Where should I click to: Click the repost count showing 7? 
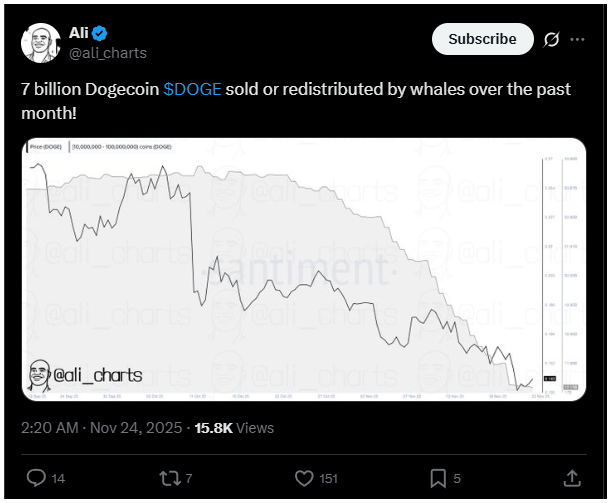(189, 478)
